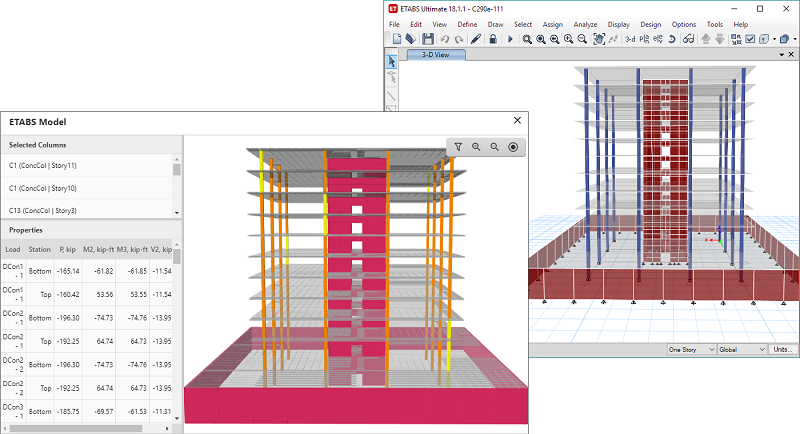Close the ETABS Model dialog

pos(517,120)
